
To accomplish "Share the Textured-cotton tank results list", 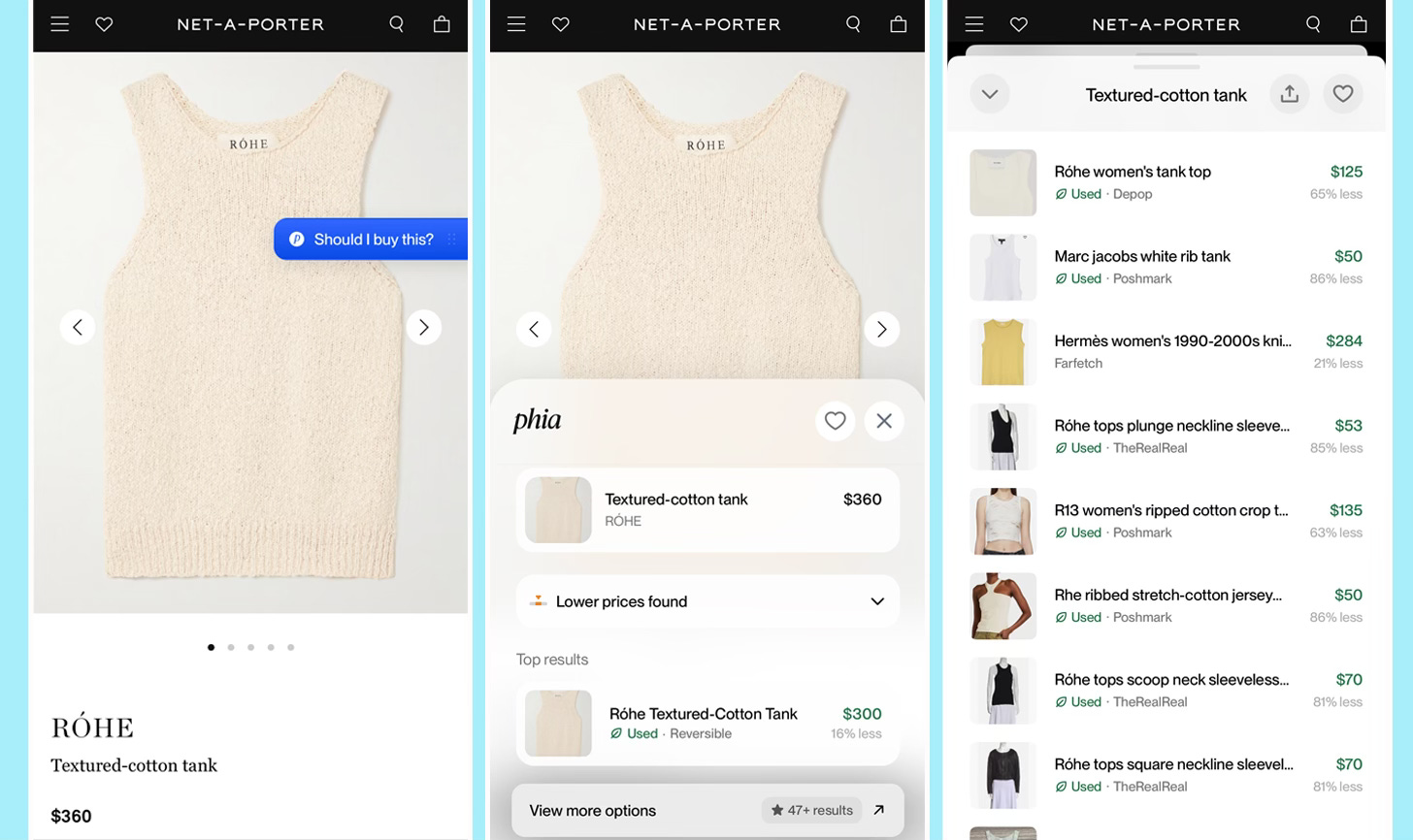I will [x=1290, y=94].
